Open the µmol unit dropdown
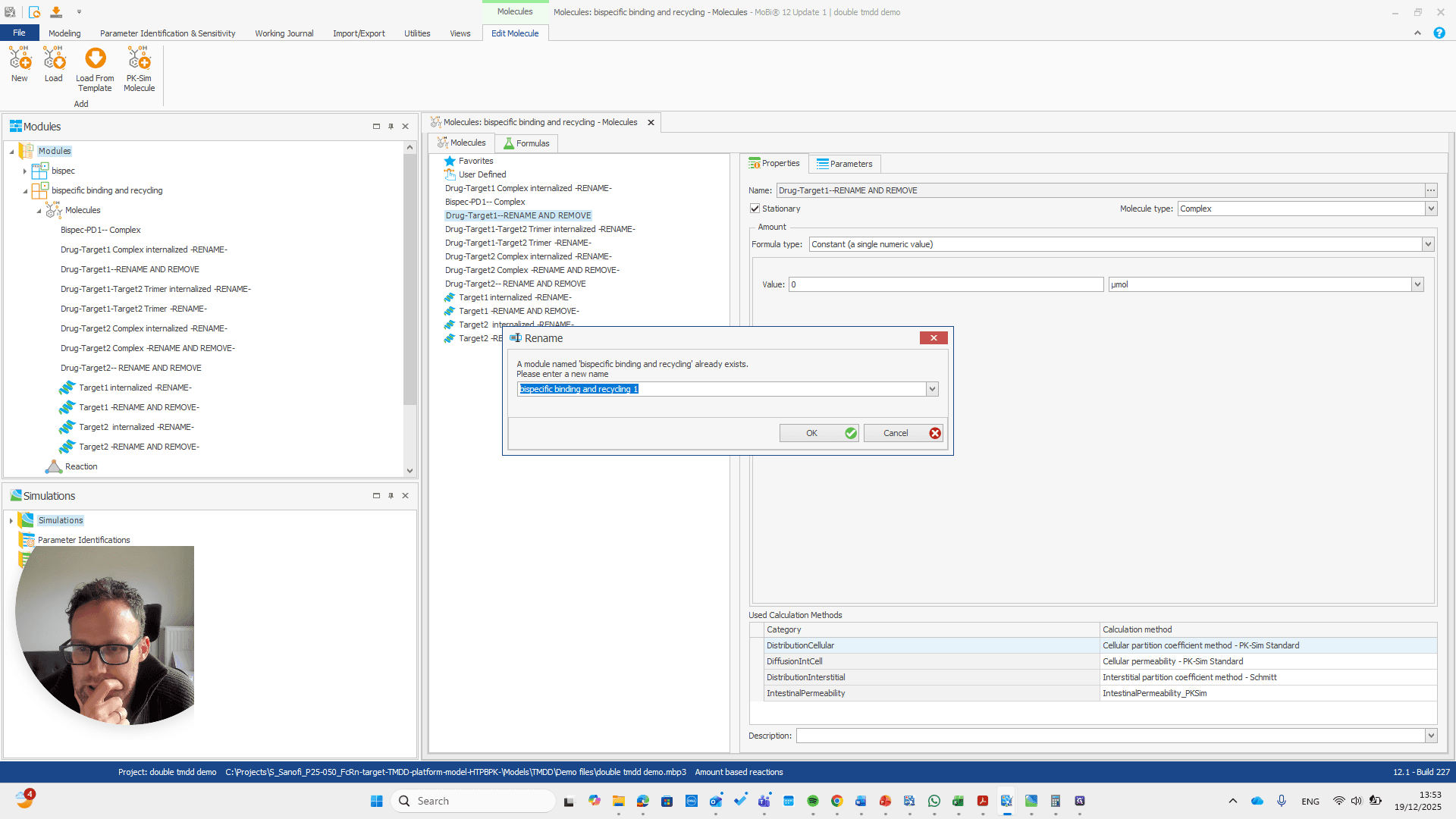Viewport: 1456px width, 819px height. pyautogui.click(x=1417, y=284)
